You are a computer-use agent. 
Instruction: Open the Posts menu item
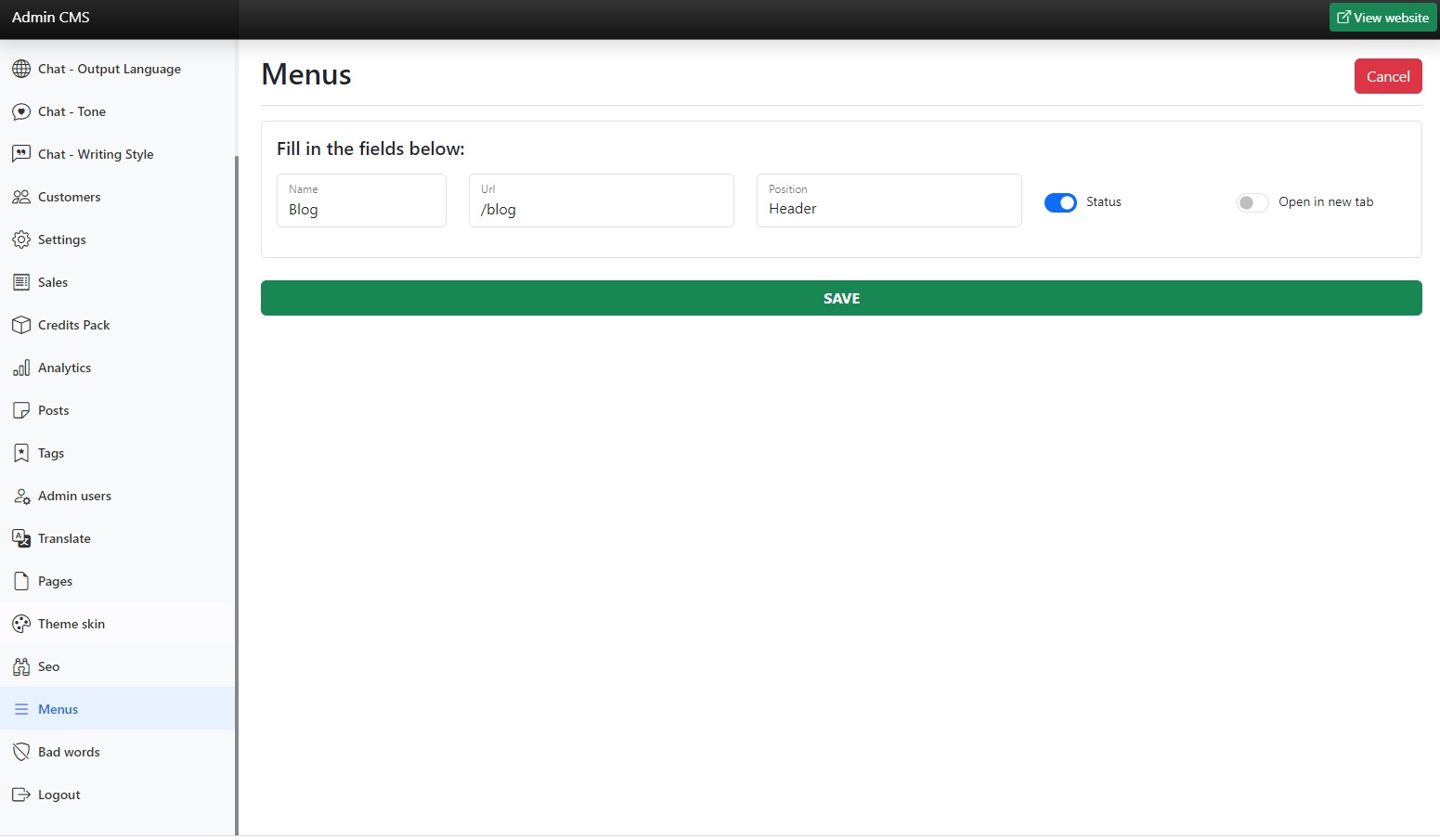click(x=54, y=410)
